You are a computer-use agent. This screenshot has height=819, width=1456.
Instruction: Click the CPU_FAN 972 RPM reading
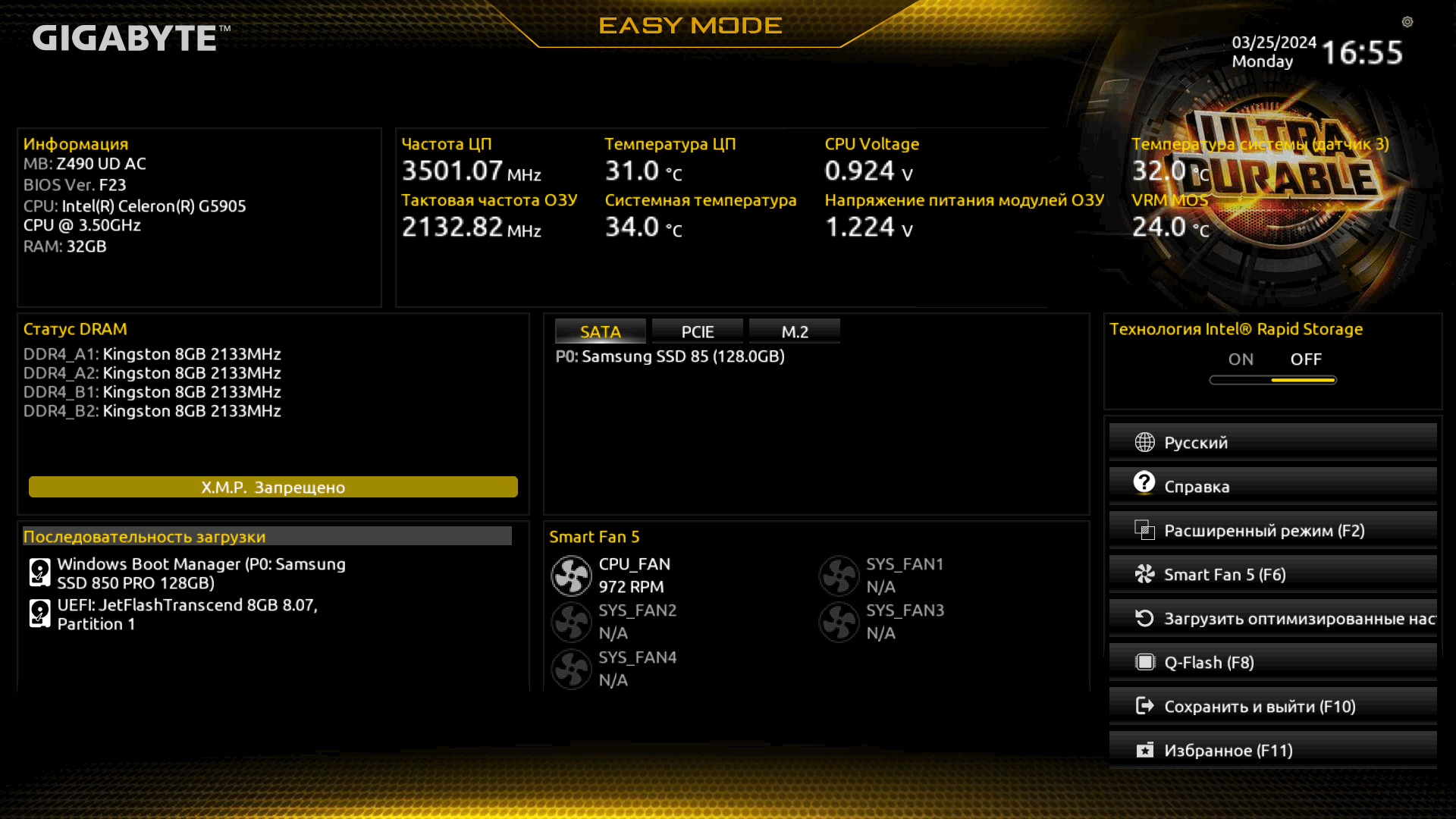click(631, 587)
